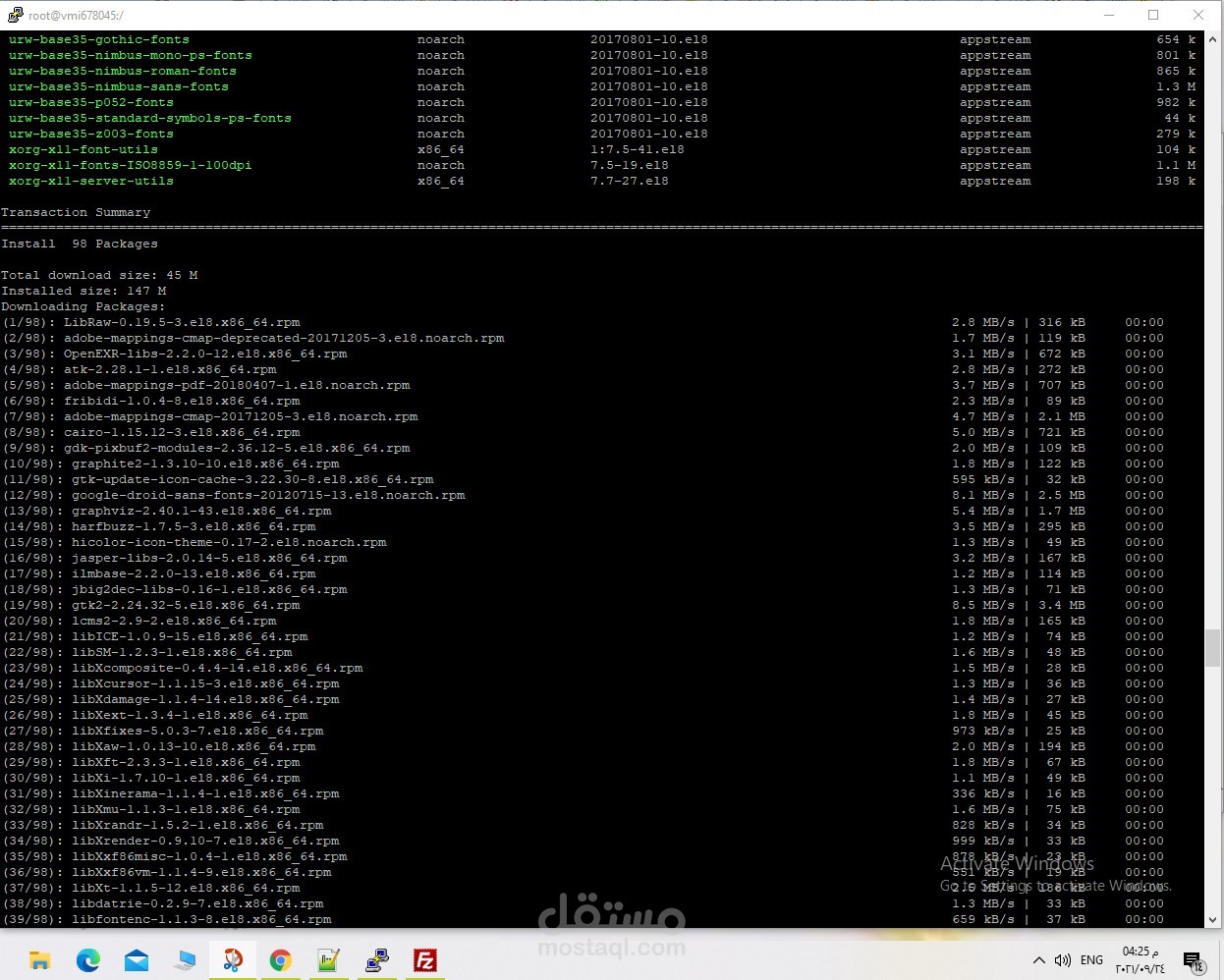Open the Mail app in taskbar
Image resolution: width=1224 pixels, height=980 pixels.
(x=137, y=960)
